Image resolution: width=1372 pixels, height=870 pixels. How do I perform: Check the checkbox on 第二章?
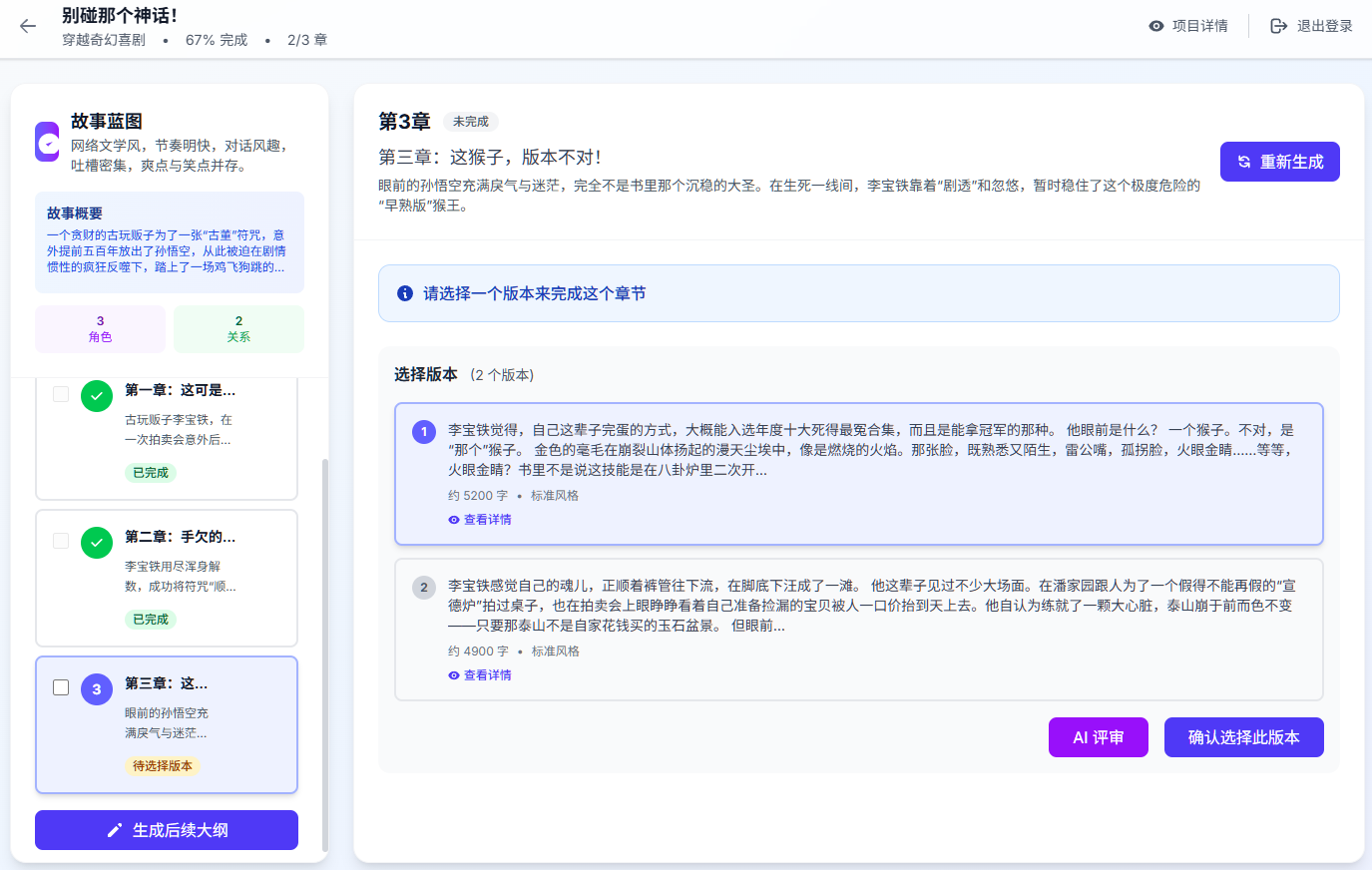(60, 542)
